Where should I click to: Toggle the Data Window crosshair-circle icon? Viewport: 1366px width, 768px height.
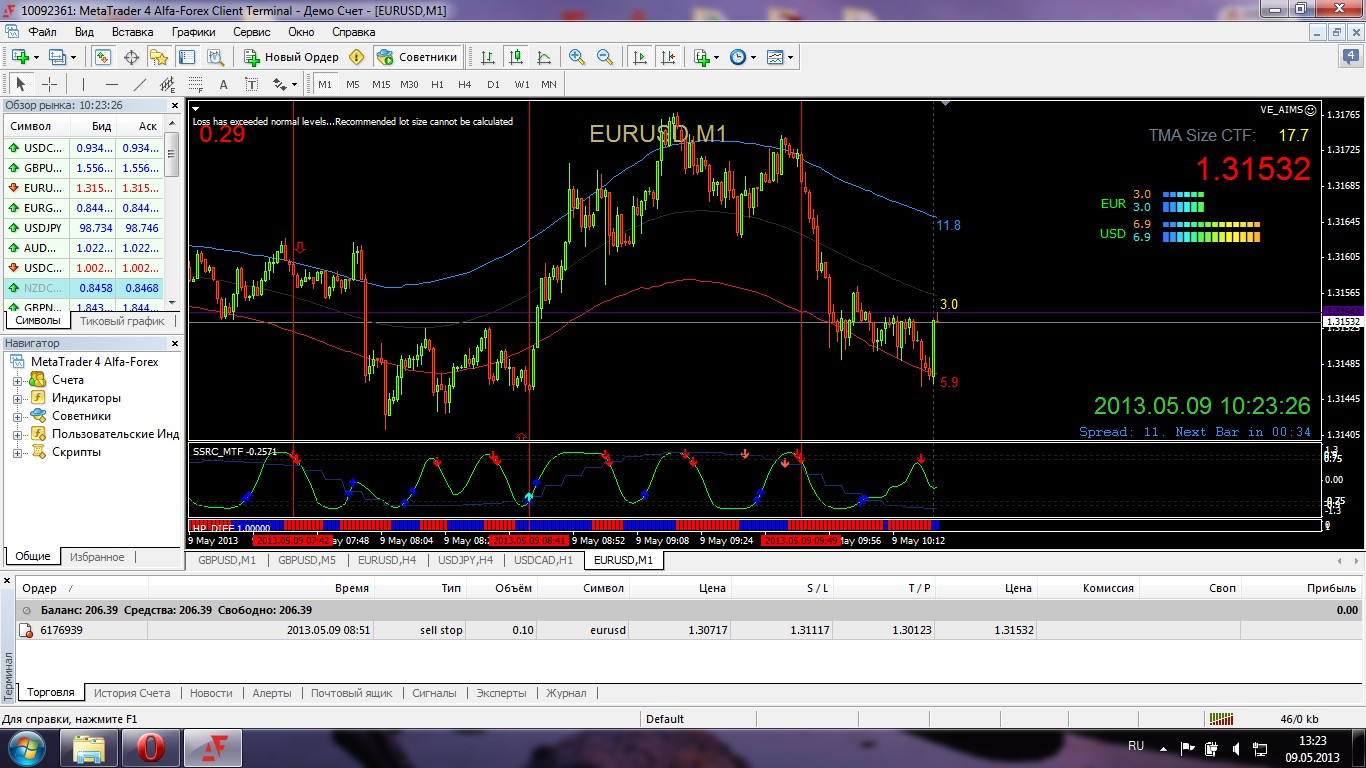pyautogui.click(x=131, y=57)
